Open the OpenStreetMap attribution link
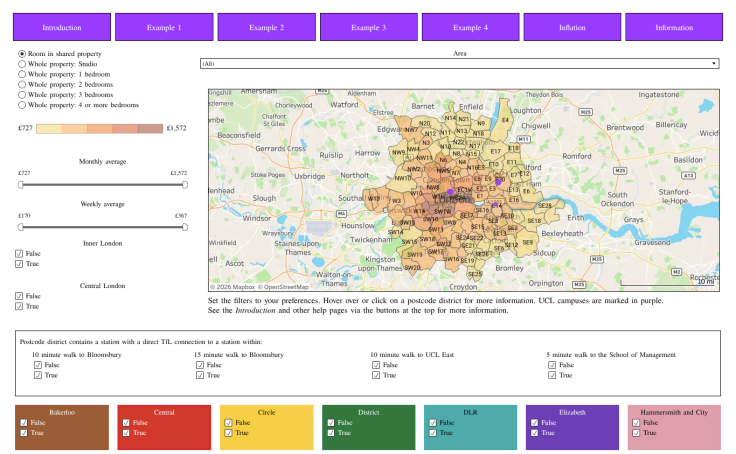Image resolution: width=736 pixels, height=454 pixels. pyautogui.click(x=283, y=287)
